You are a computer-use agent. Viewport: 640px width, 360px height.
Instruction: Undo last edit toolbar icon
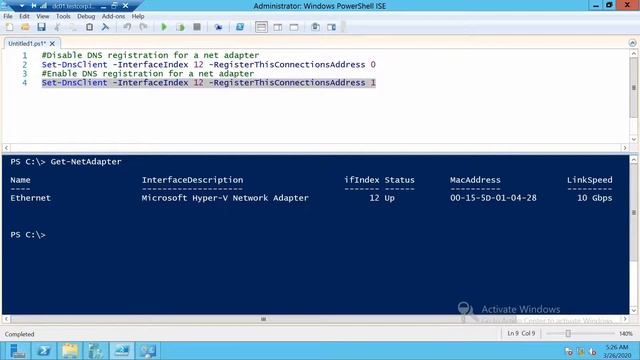[x=127, y=27]
